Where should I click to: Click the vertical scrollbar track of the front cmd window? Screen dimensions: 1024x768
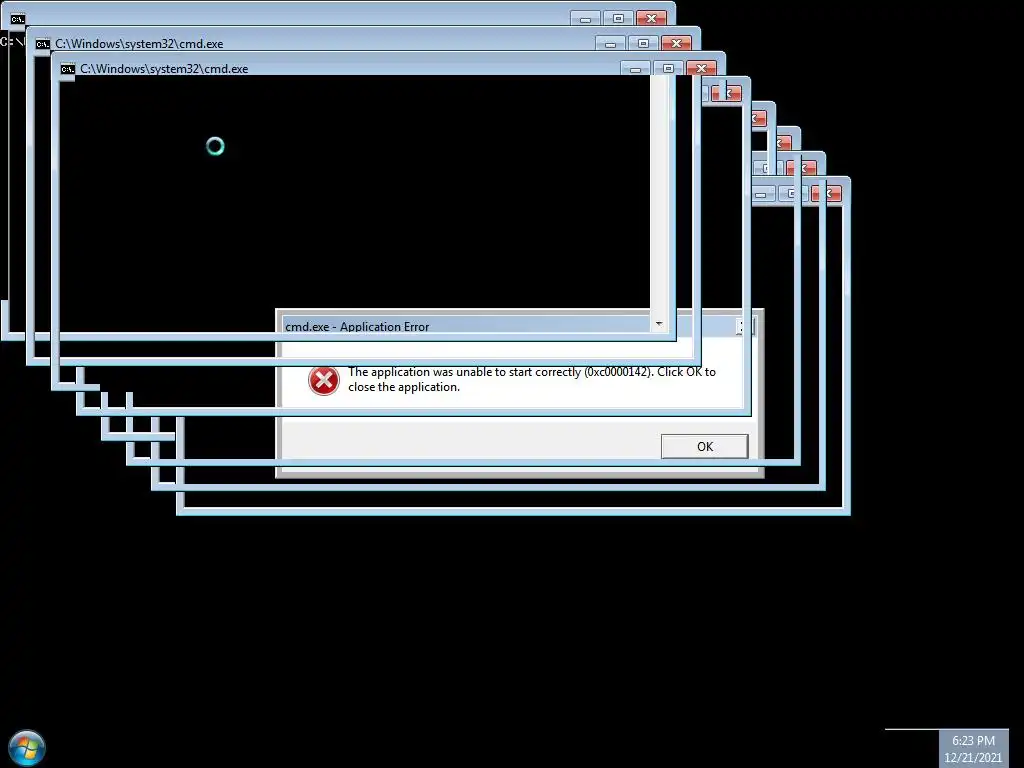(659, 196)
